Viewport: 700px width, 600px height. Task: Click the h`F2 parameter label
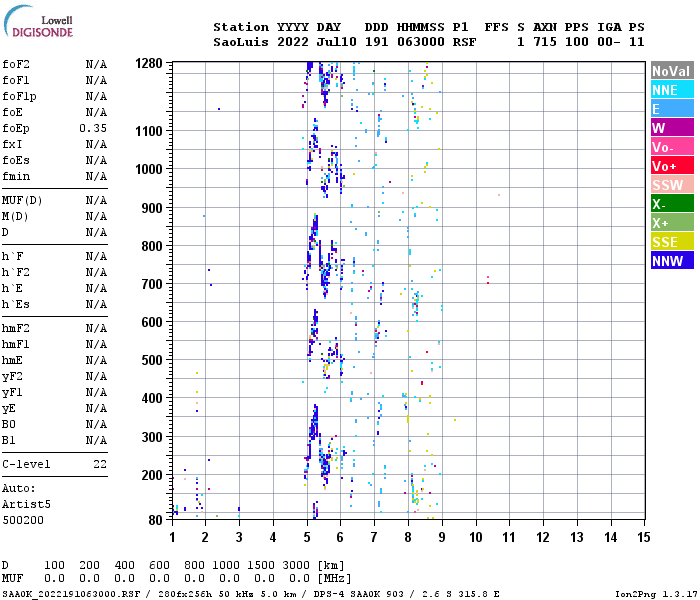pyautogui.click(x=16, y=272)
